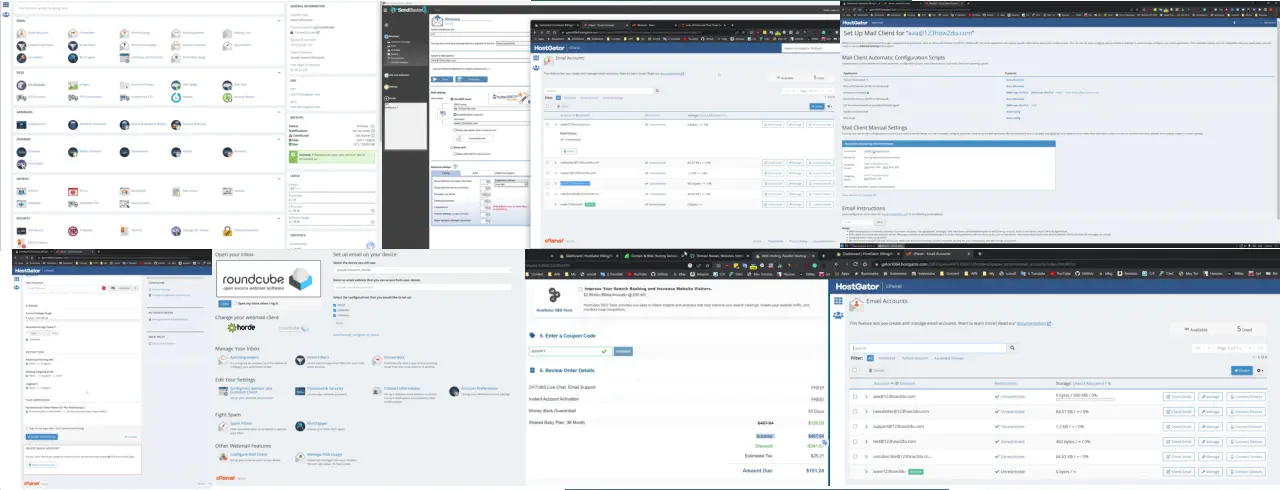Viewport: 1280px width, 490px height.
Task: Toggle the Calendar configuration checkbox
Action: click(x=336, y=312)
